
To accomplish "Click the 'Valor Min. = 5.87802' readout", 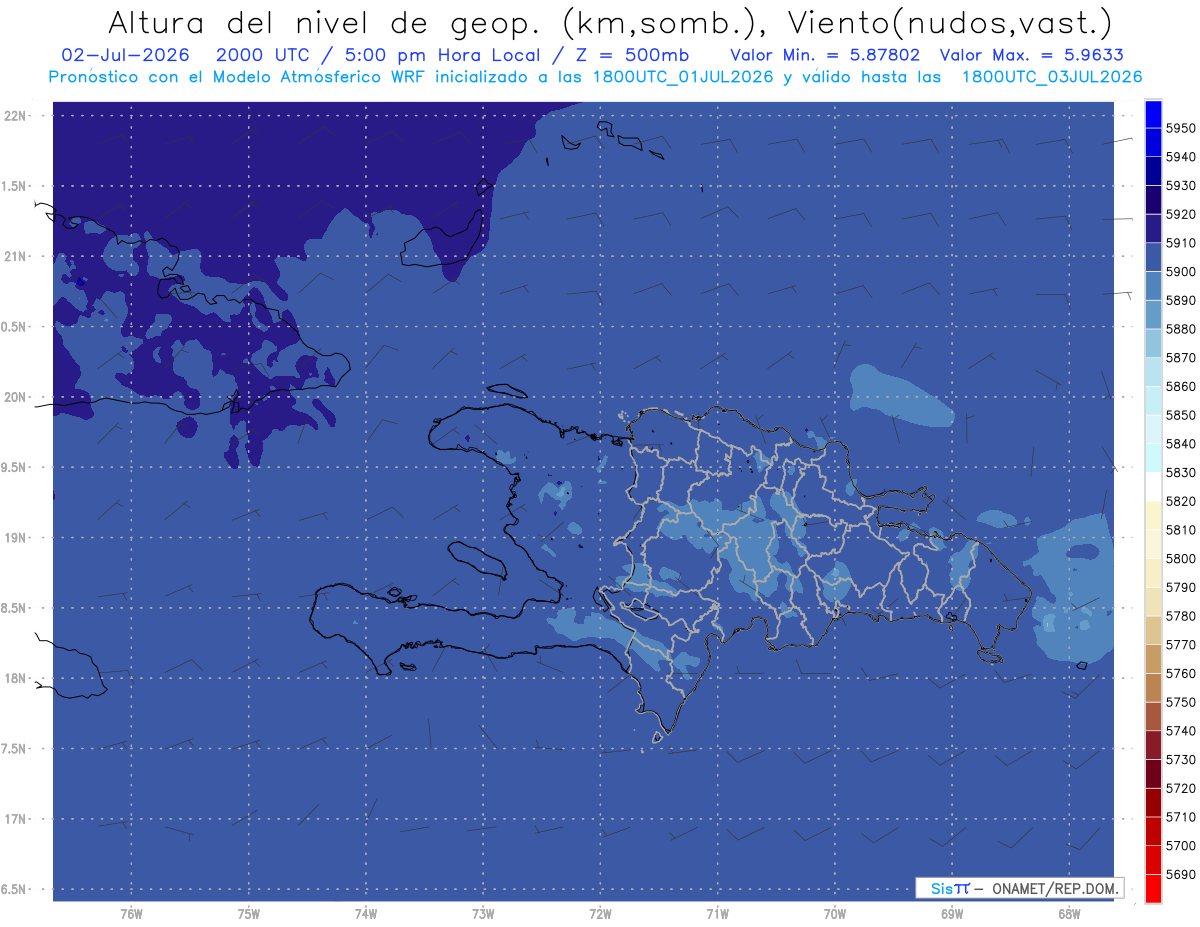I will (825, 56).
